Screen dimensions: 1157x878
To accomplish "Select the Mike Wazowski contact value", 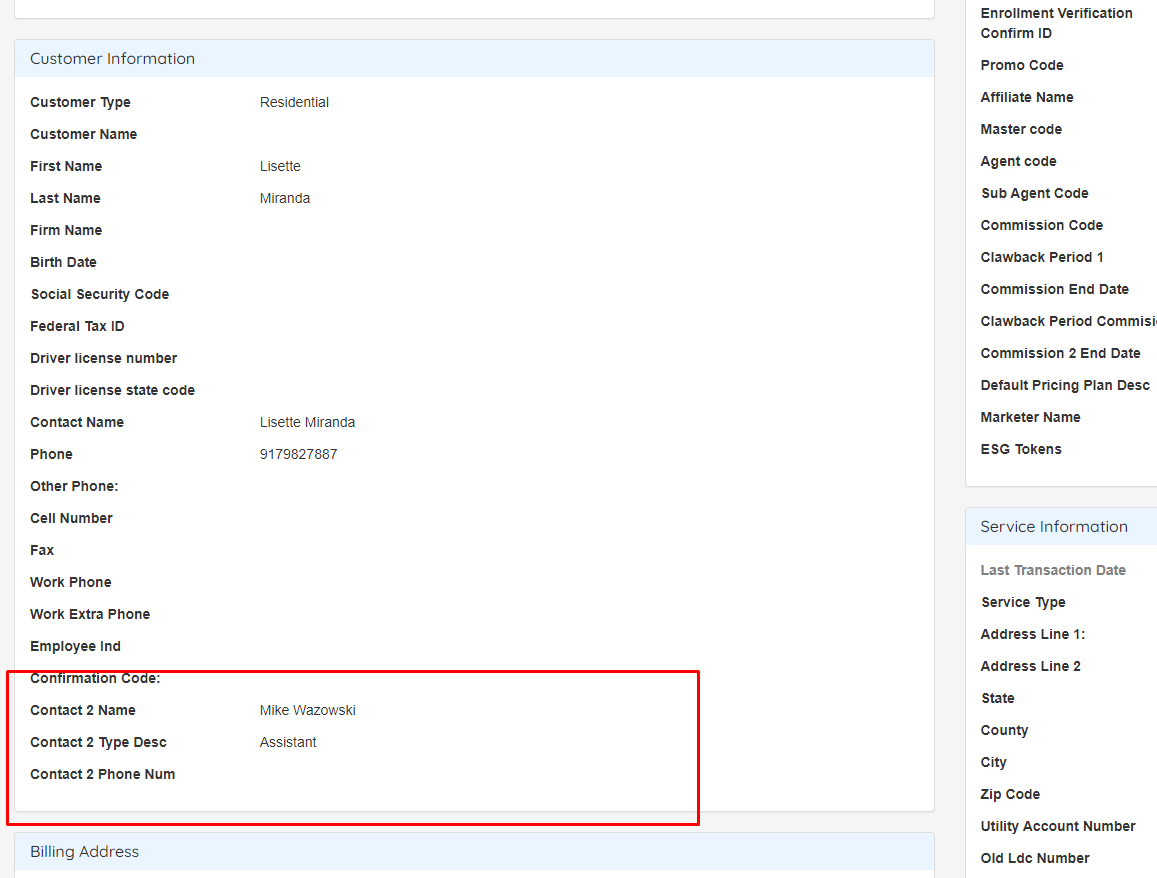I will point(307,711).
